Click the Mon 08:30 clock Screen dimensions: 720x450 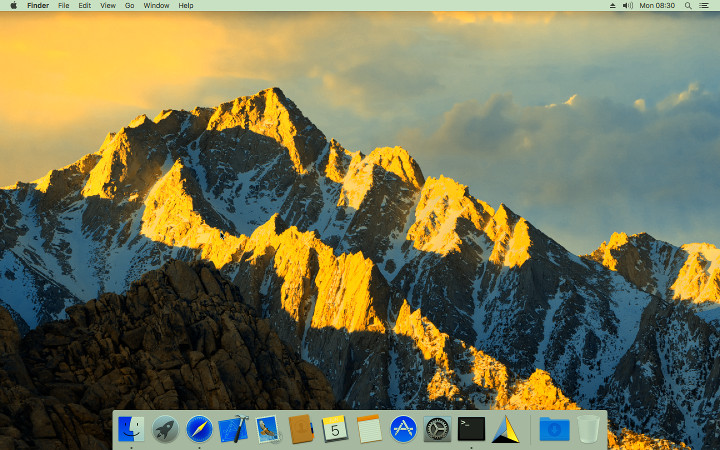coord(657,6)
